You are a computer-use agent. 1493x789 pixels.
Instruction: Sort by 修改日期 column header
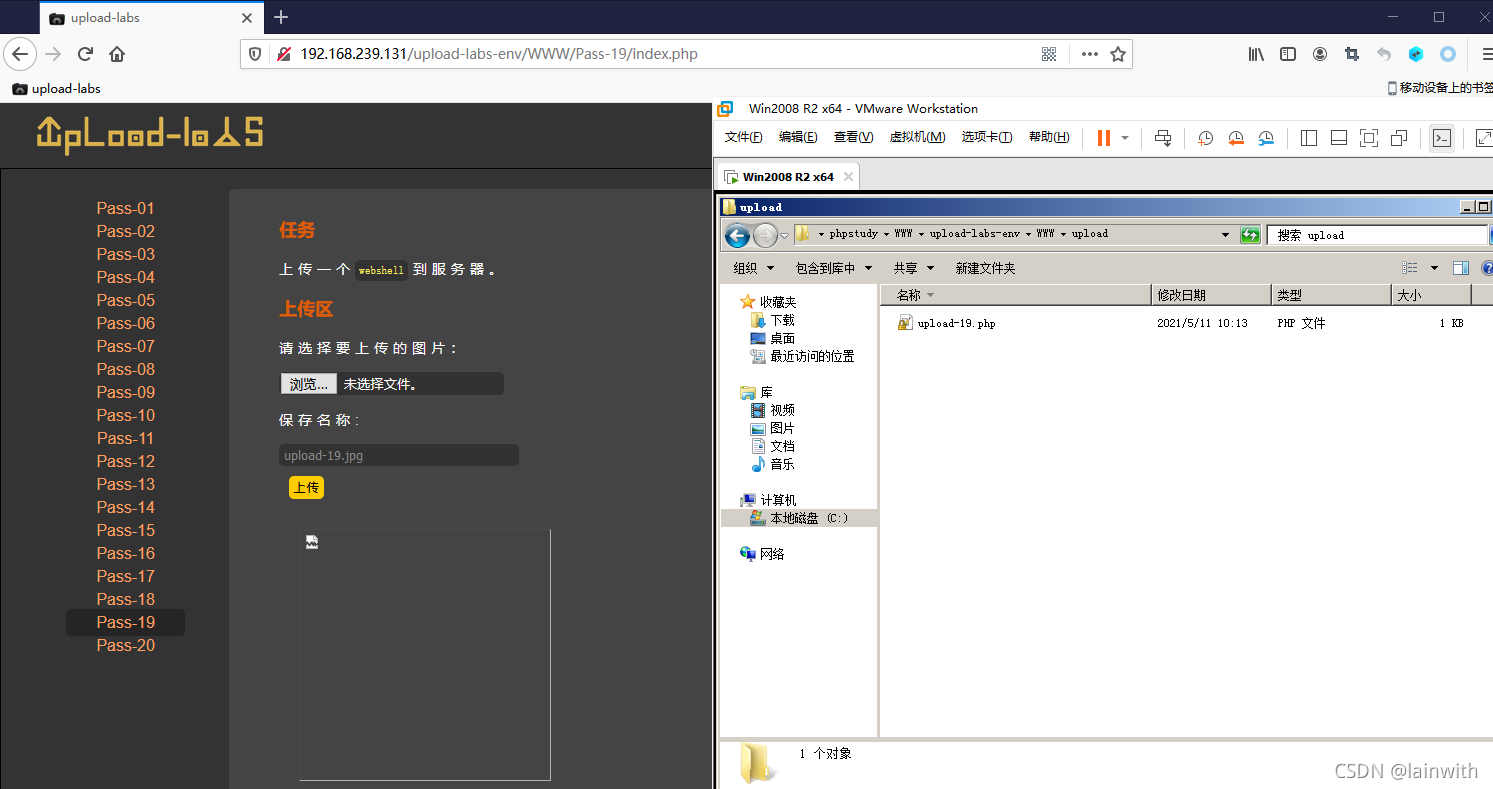tap(1211, 295)
